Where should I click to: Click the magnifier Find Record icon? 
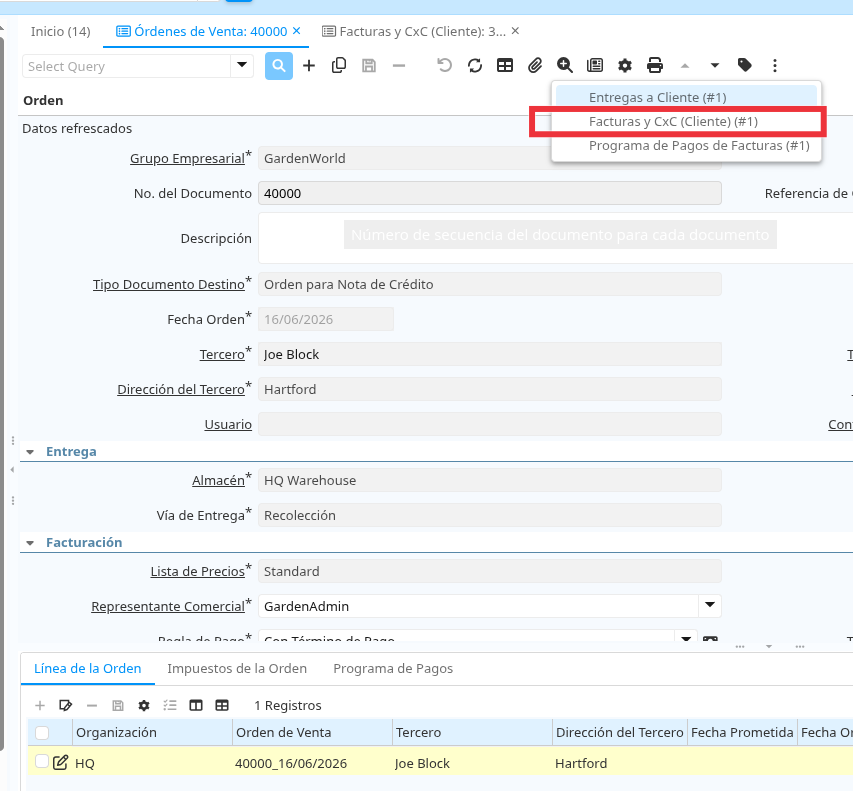coord(279,66)
